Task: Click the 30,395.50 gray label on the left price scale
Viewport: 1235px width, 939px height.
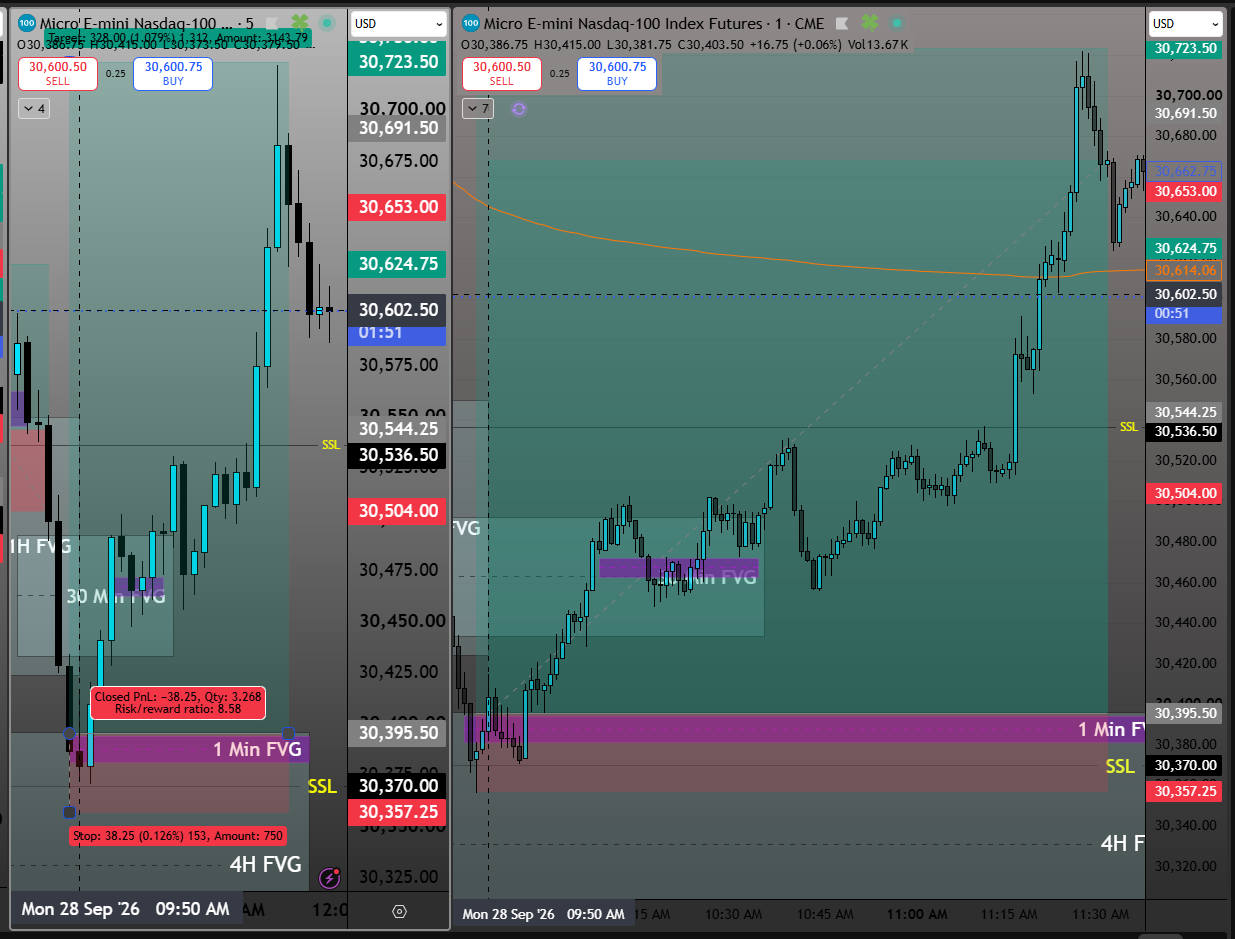Action: point(399,732)
